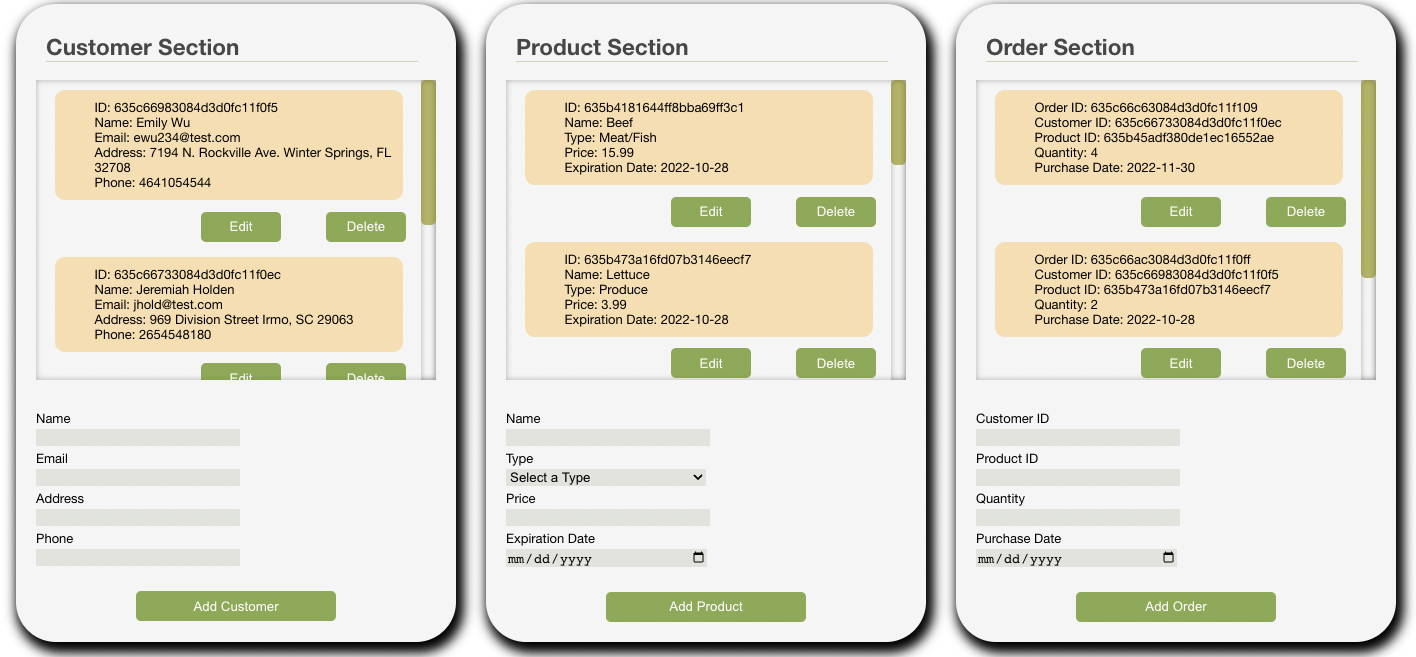Click the product list scrollbar thumb

click(x=898, y=122)
